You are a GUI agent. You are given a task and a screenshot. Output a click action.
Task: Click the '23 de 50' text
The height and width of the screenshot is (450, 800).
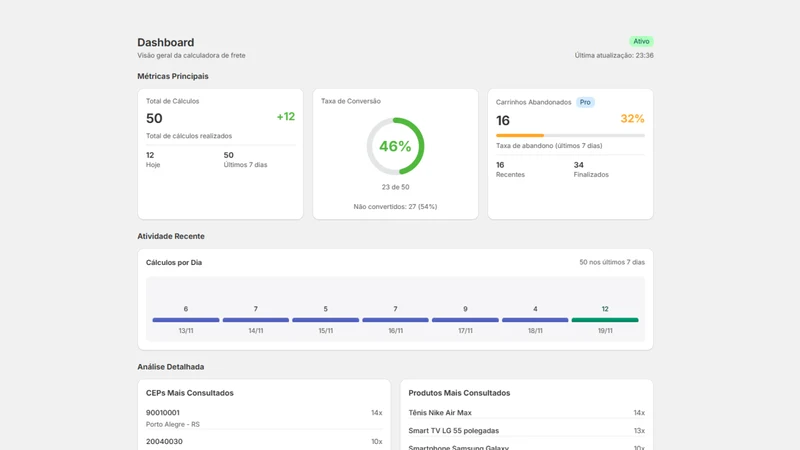pos(395,187)
